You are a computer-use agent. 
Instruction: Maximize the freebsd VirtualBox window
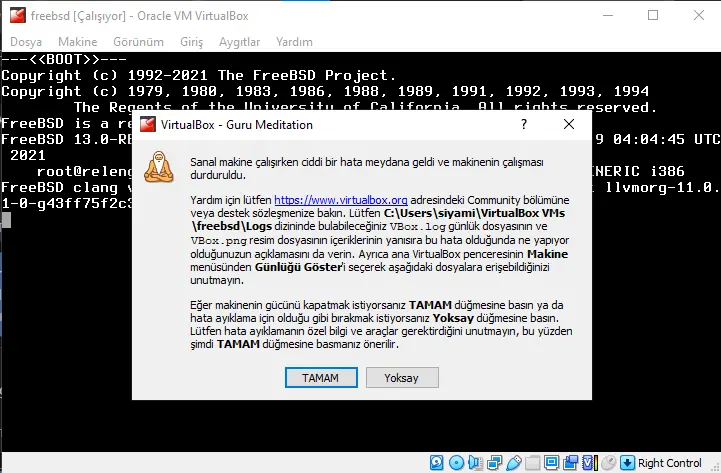(653, 15)
